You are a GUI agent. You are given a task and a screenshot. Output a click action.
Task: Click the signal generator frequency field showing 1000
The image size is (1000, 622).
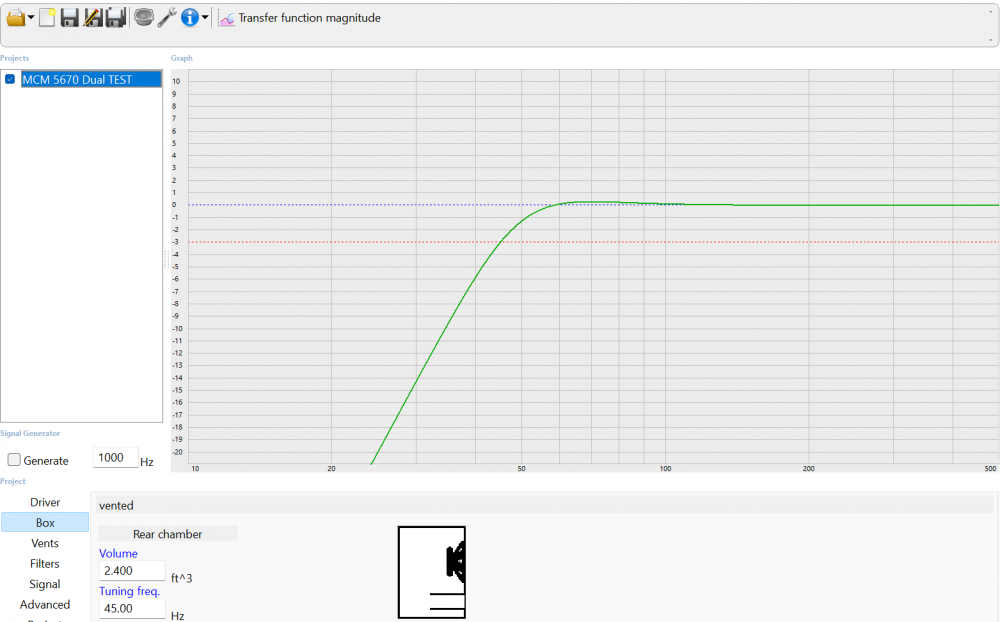point(114,458)
